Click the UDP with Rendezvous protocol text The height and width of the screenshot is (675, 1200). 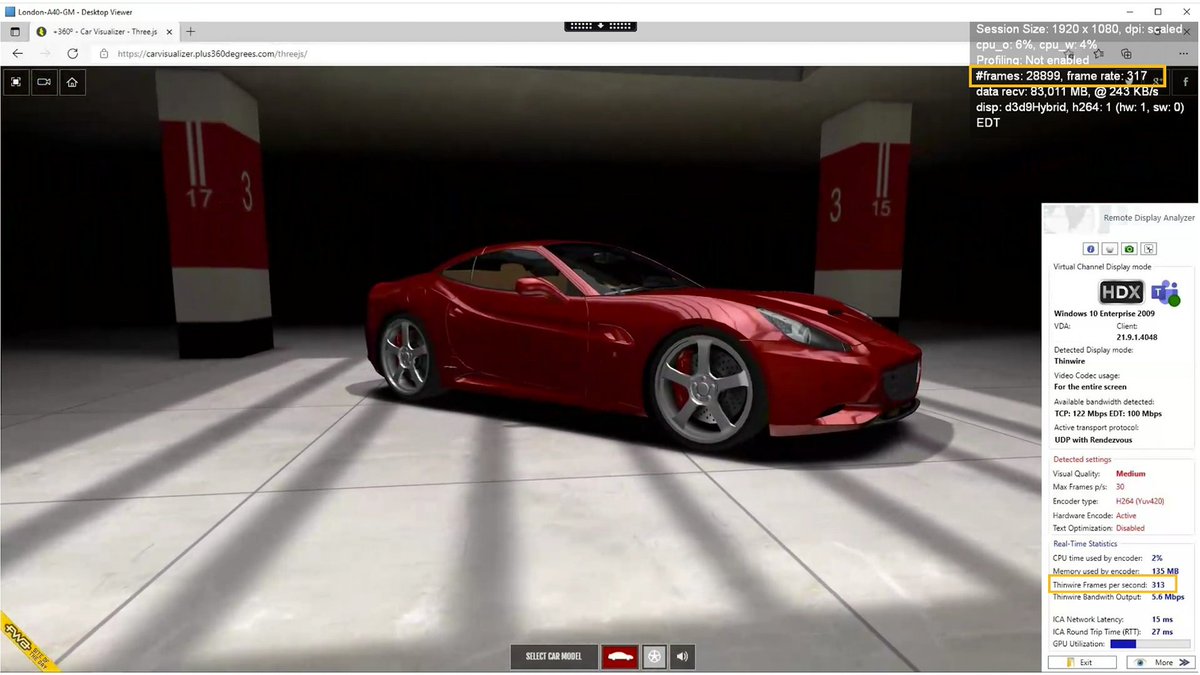click(1091, 440)
